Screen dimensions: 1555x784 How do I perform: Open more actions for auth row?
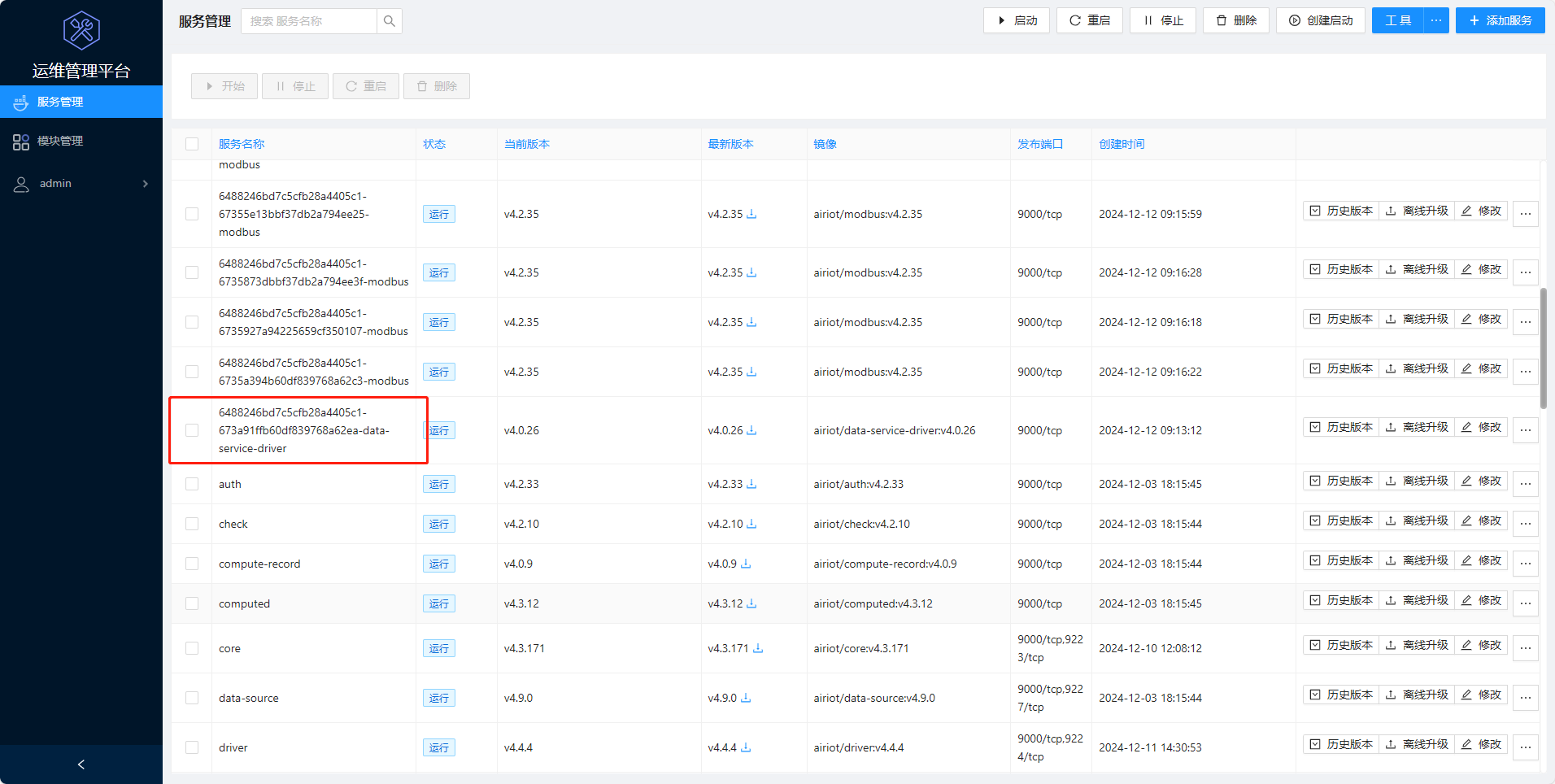(1526, 484)
